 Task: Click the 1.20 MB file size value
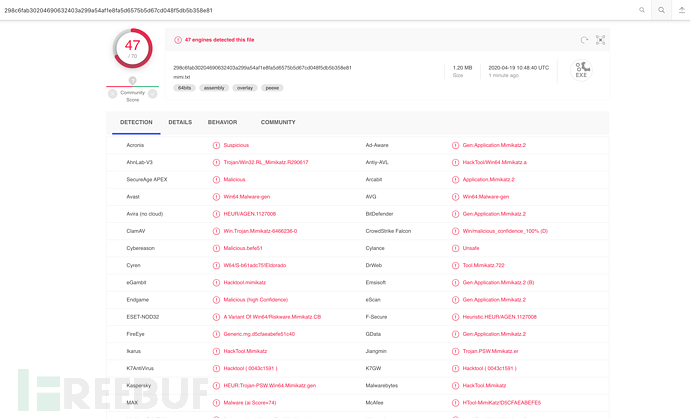click(x=462, y=68)
